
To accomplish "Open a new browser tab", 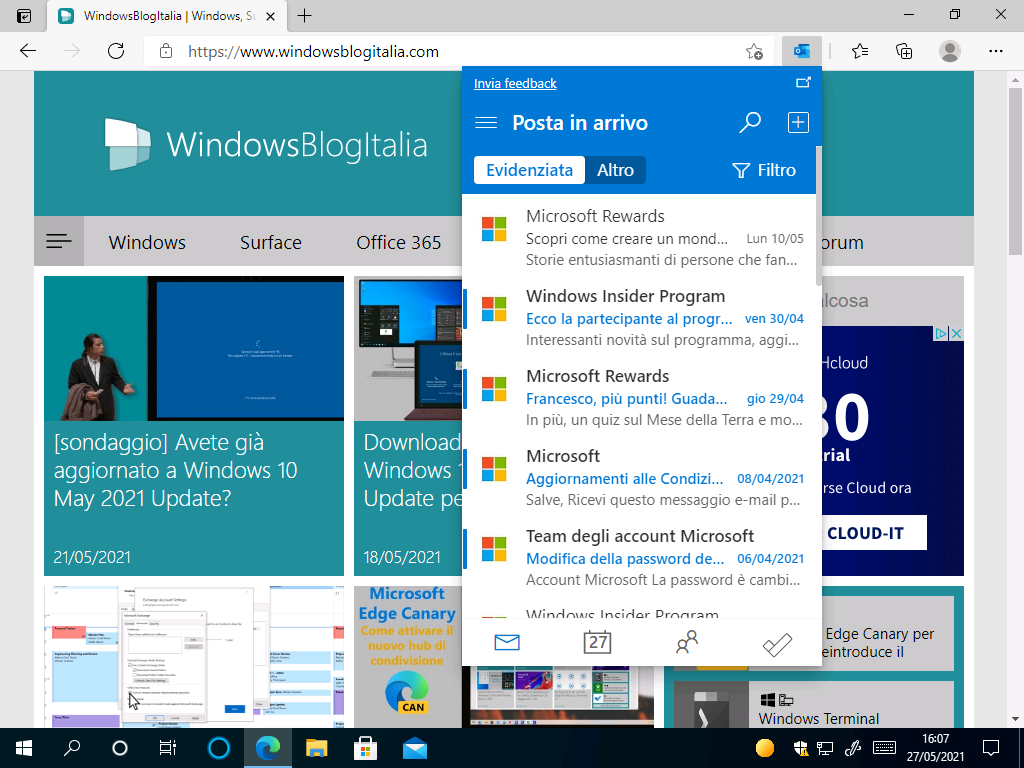I will 304,16.
